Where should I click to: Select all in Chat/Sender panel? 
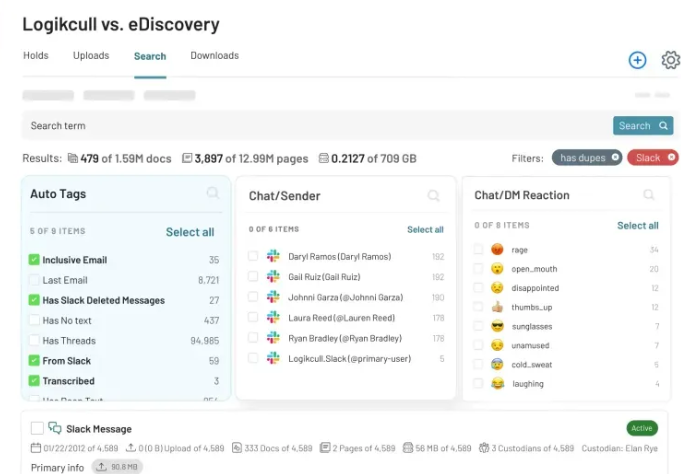[425, 229]
